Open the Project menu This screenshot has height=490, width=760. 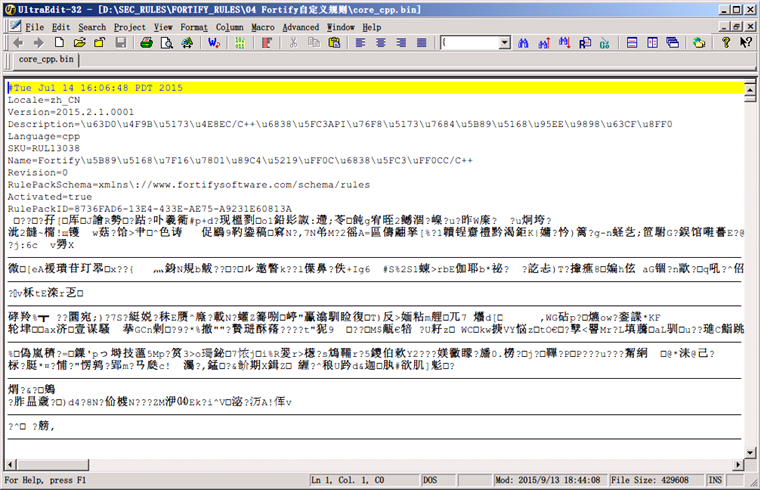(129, 27)
